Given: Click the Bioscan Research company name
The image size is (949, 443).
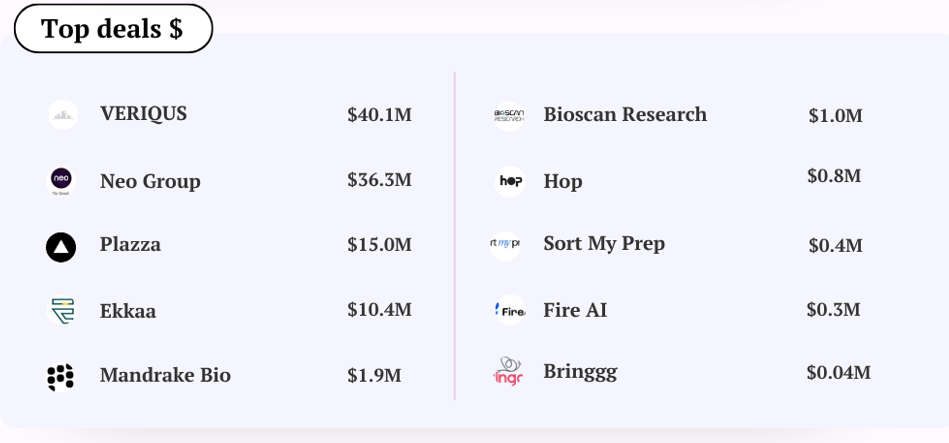Looking at the screenshot, I should (x=625, y=114).
